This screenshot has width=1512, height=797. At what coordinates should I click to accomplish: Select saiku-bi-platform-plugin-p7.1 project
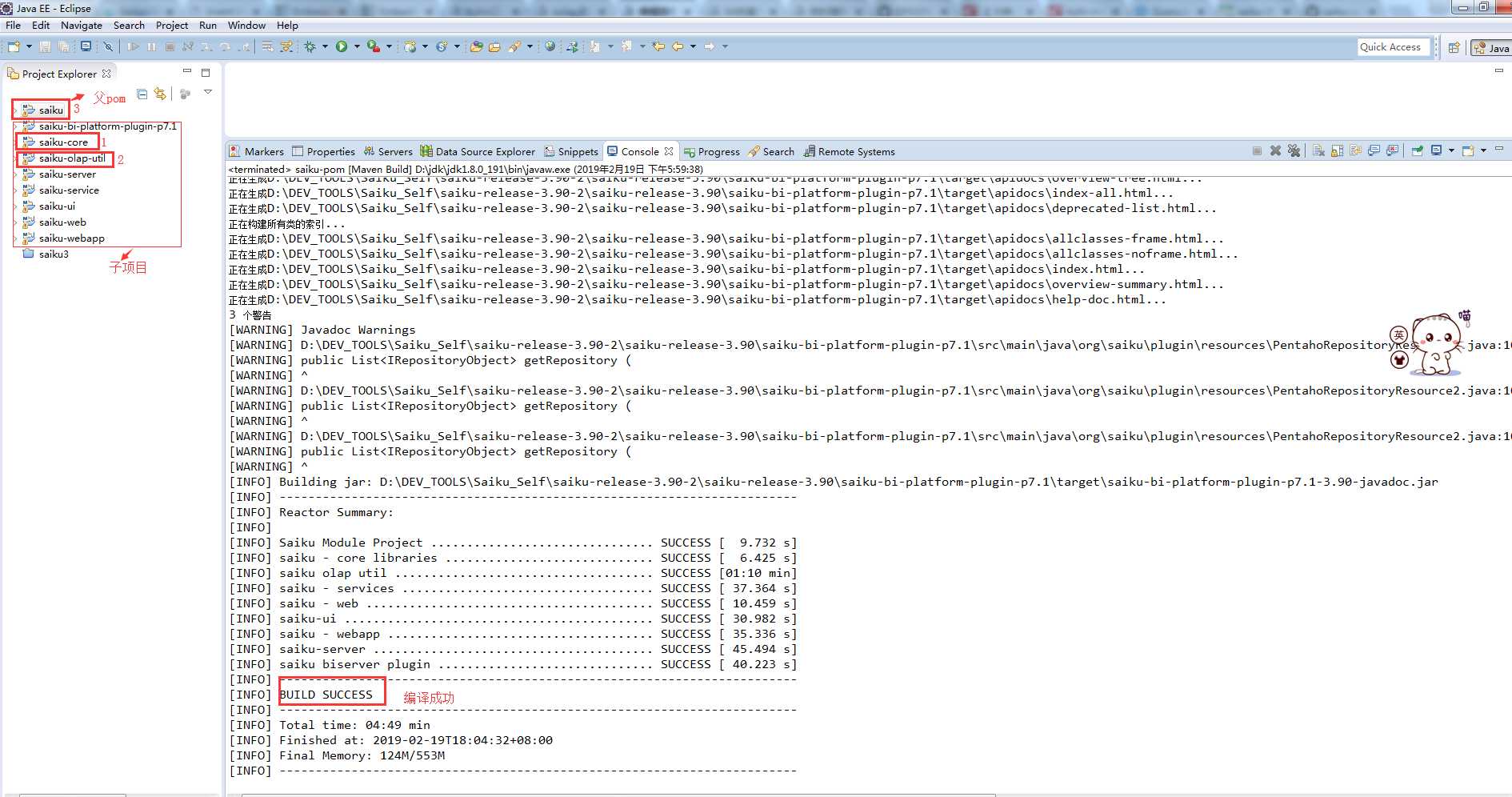click(x=107, y=126)
